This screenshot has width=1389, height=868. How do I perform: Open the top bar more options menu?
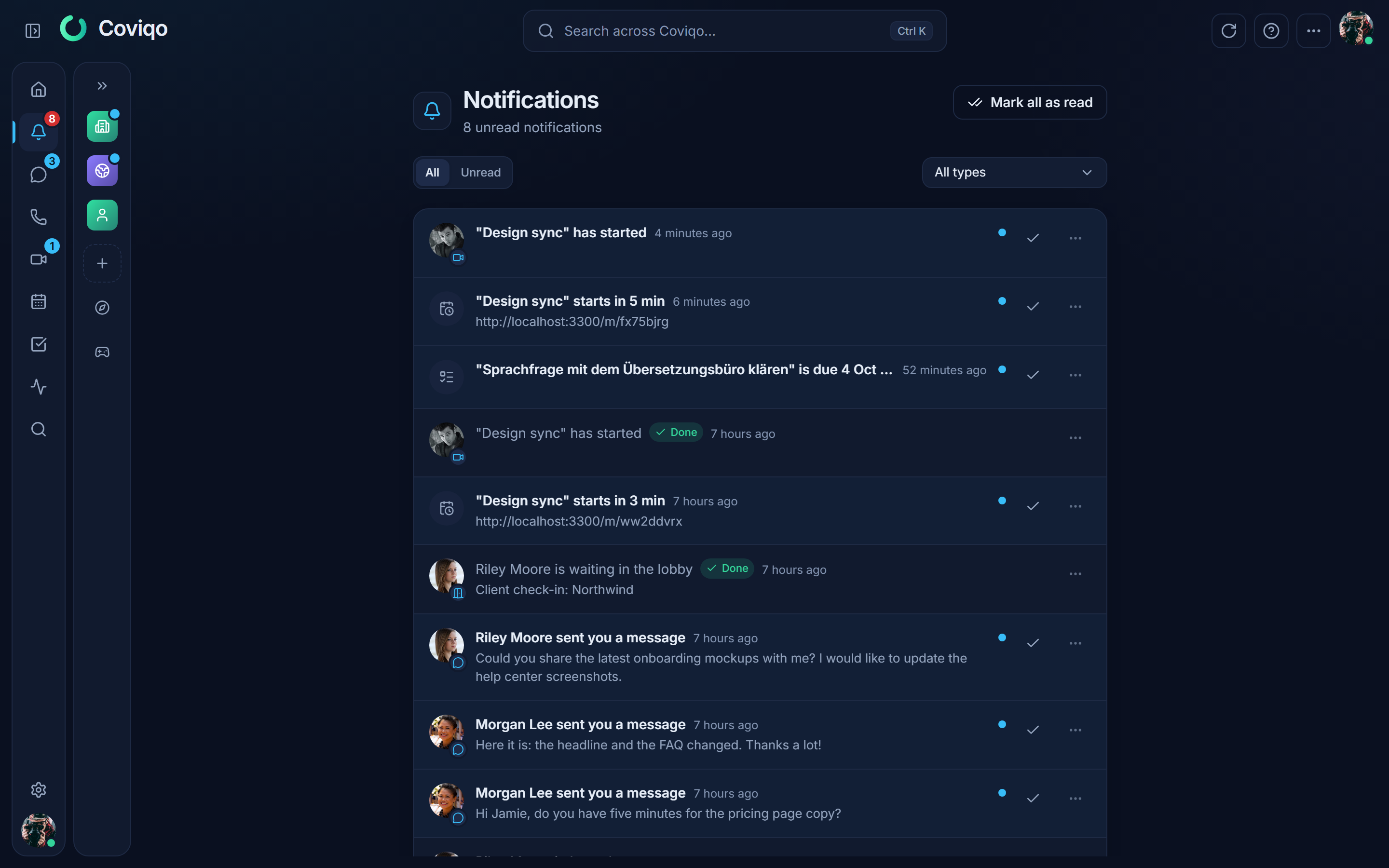[x=1314, y=31]
